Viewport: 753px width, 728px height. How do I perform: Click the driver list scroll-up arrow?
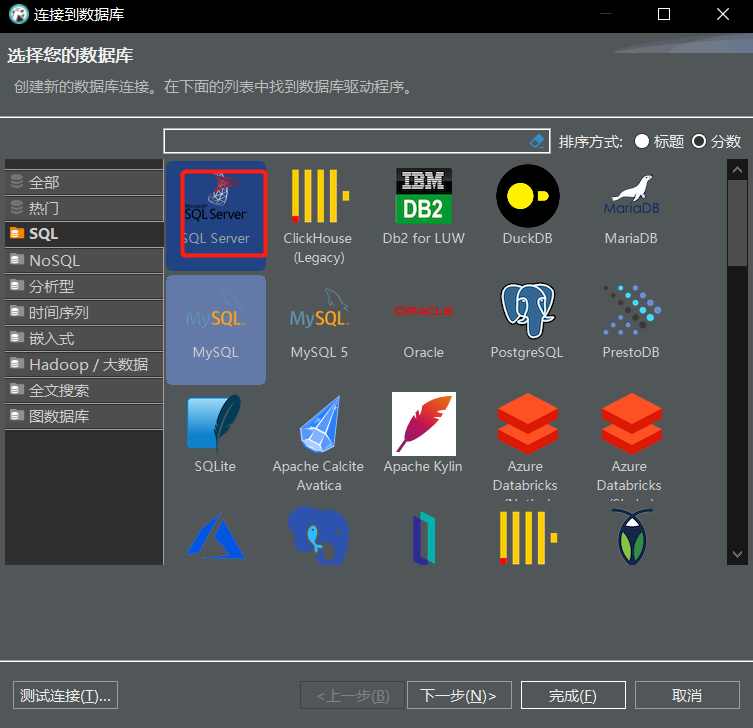(737, 170)
